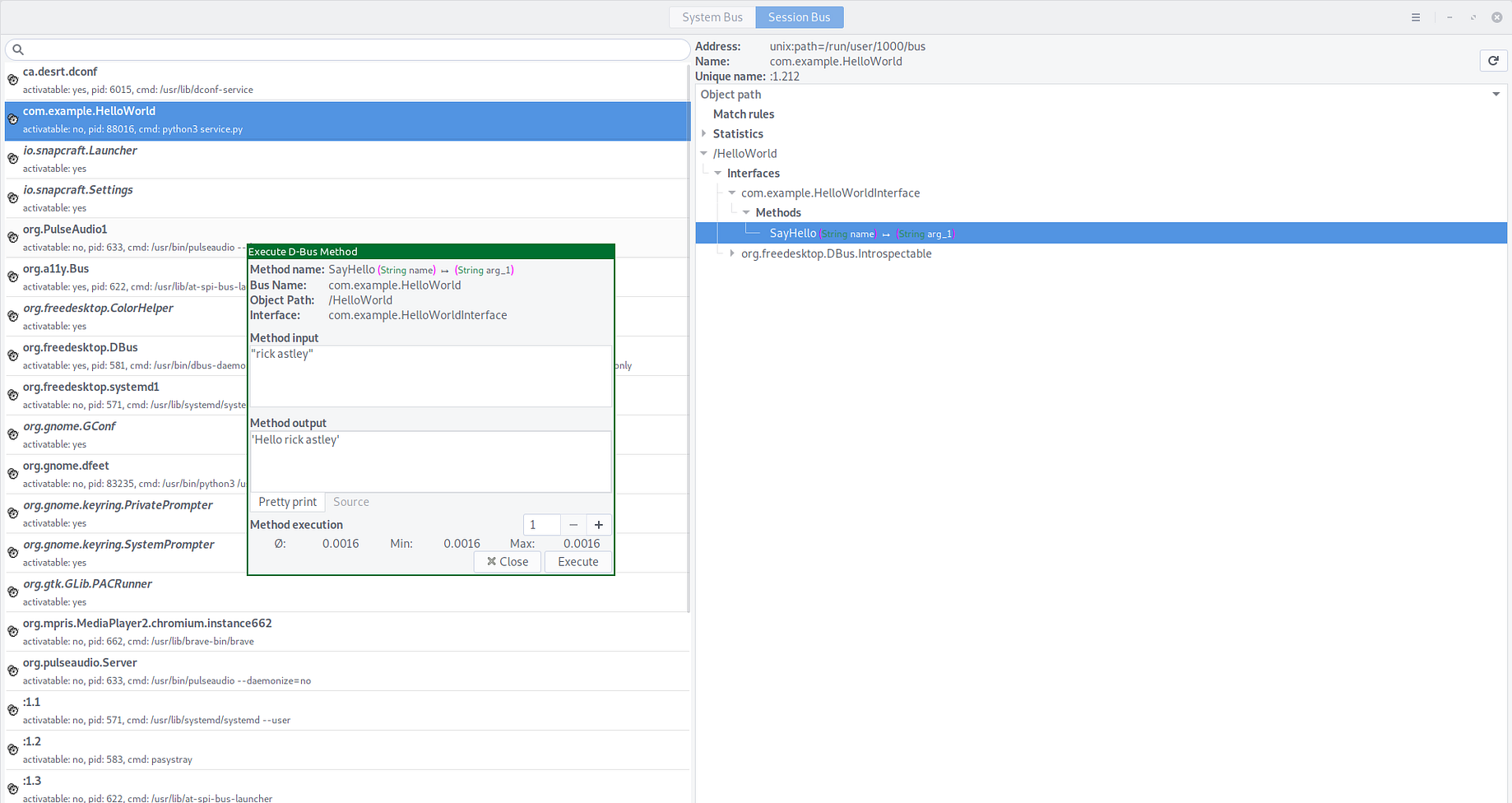
Task: Click the icon beside the :1.1 connection
Action: pyautogui.click(x=13, y=711)
